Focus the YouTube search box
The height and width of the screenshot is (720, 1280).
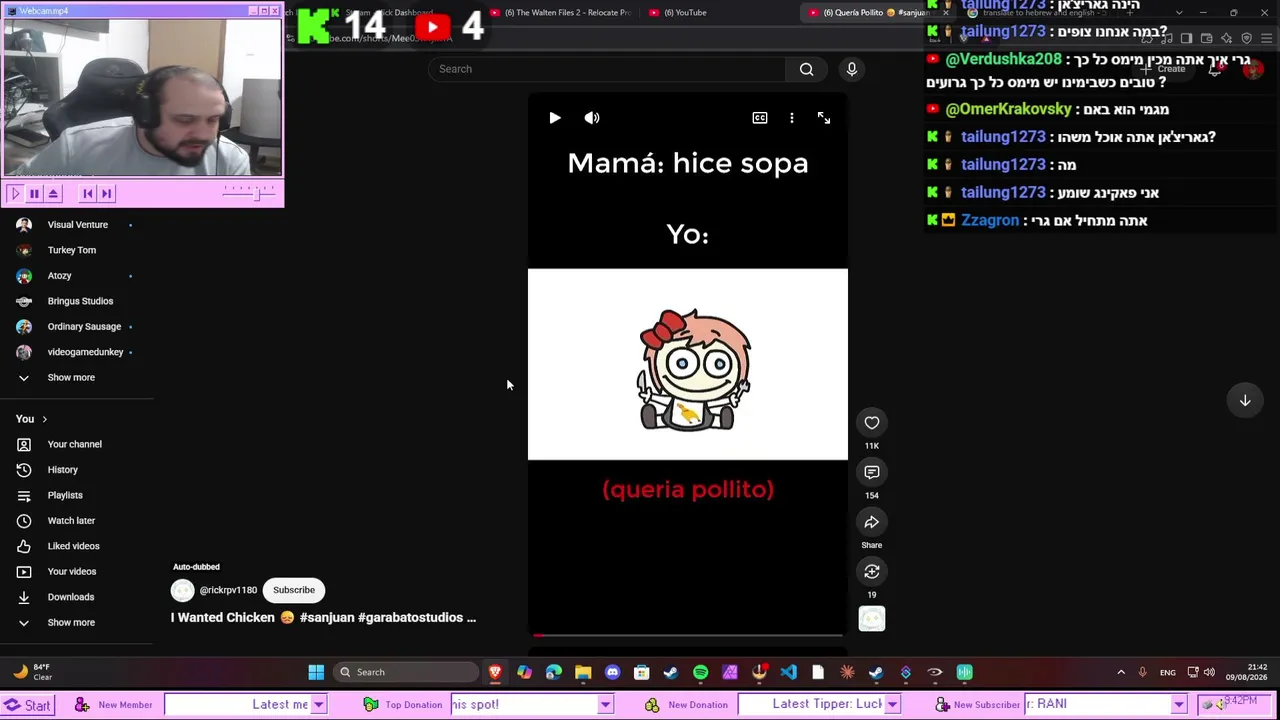click(x=607, y=69)
